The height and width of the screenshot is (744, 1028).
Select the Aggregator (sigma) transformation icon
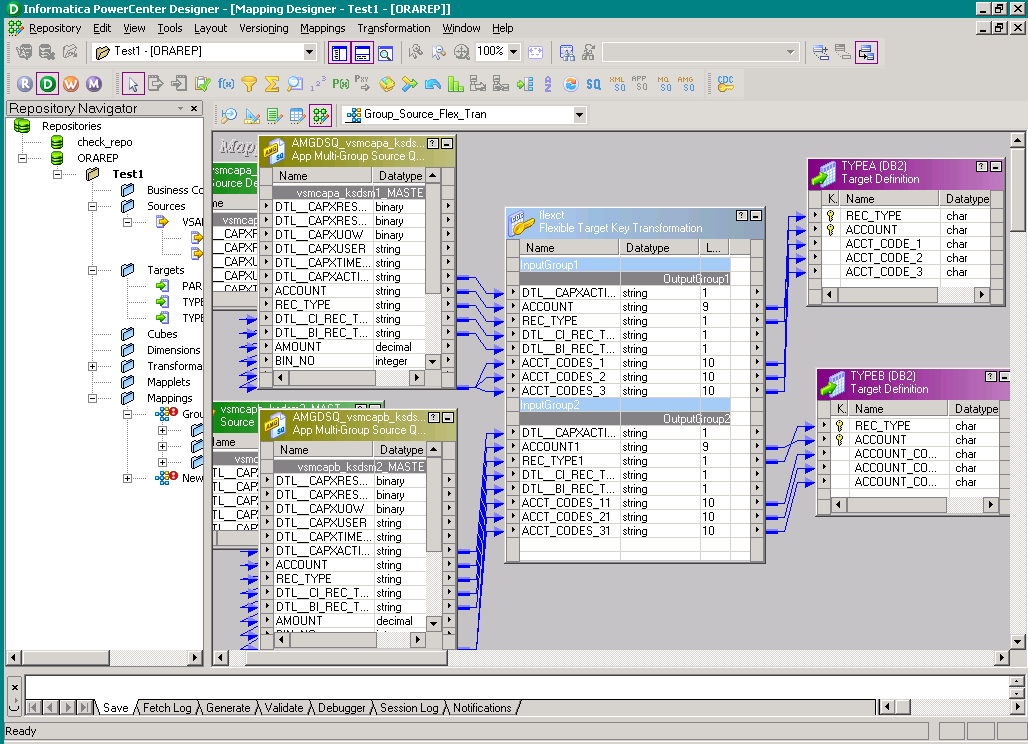(x=272, y=83)
